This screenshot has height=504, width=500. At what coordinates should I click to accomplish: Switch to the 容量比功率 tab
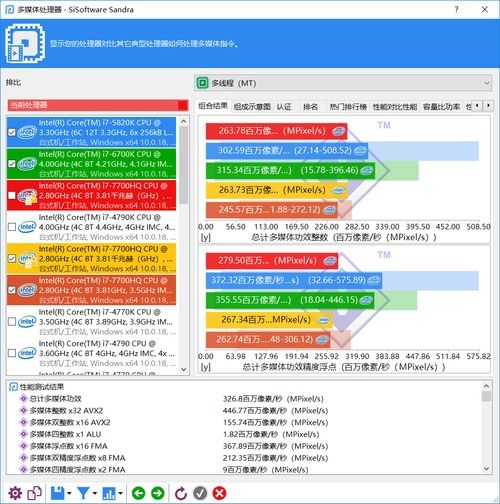point(442,107)
